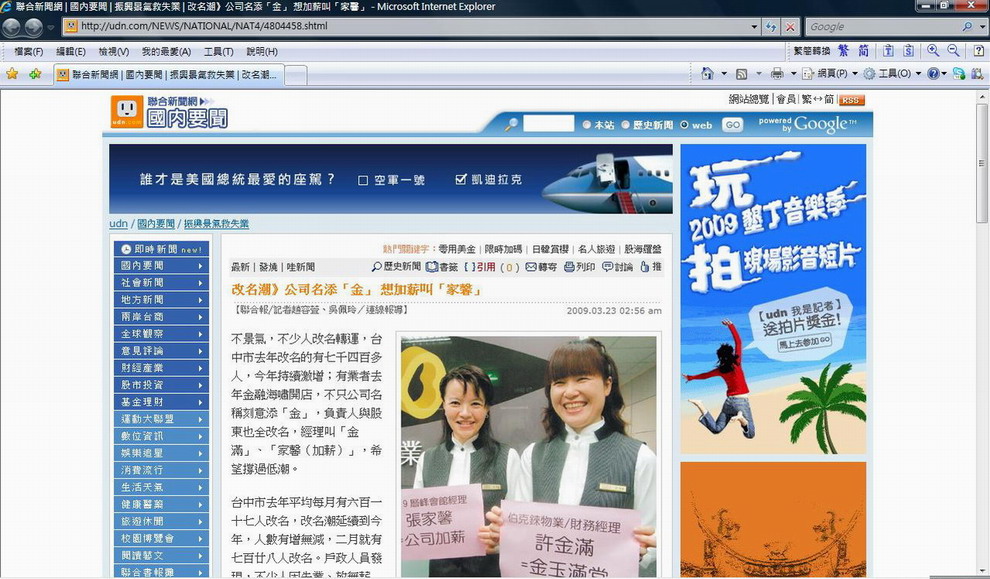Open the 檢視(V) menu
Screen dimensions: 990x579
tap(114, 52)
